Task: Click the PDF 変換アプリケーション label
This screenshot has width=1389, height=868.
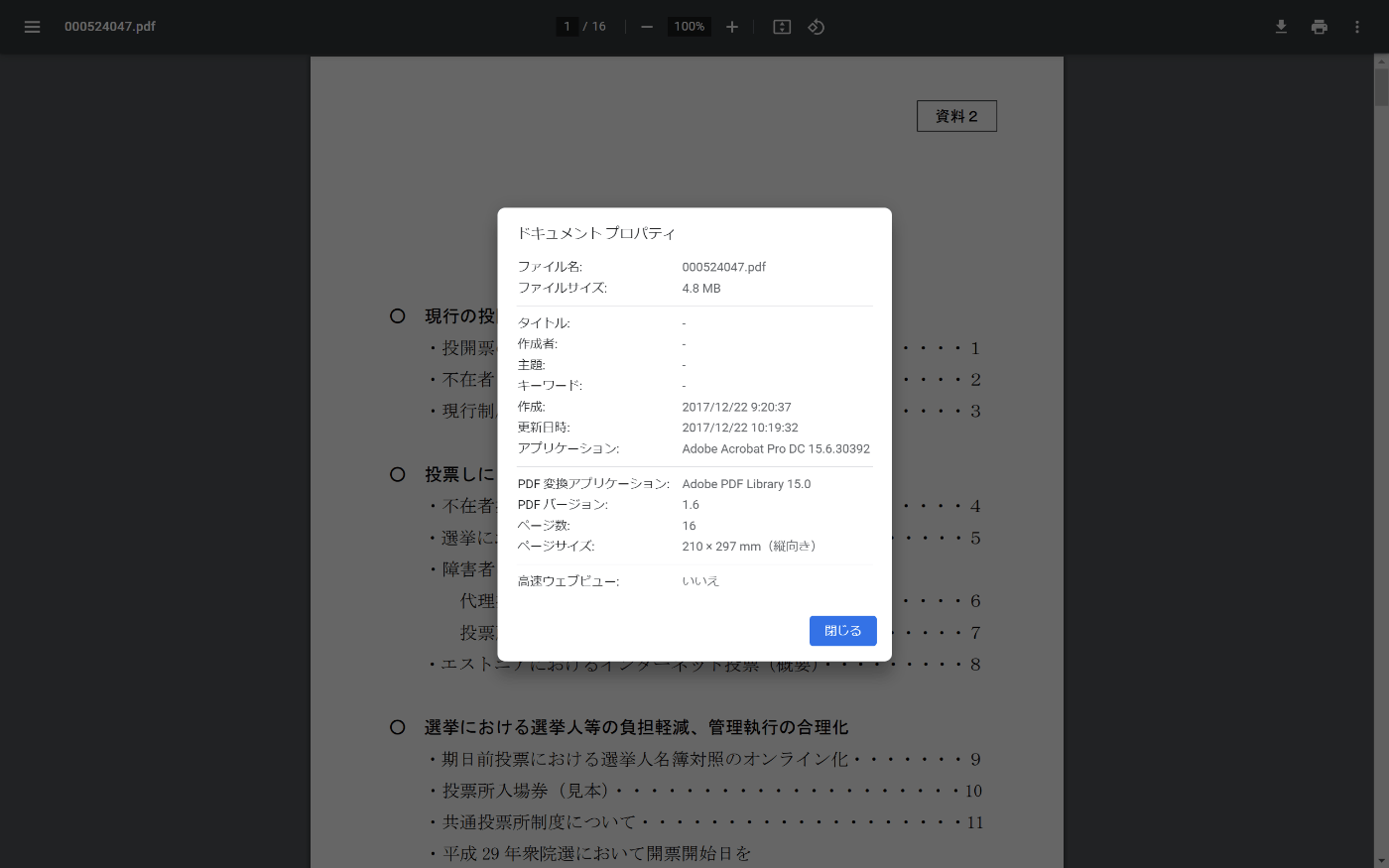Action: pyautogui.click(x=593, y=484)
